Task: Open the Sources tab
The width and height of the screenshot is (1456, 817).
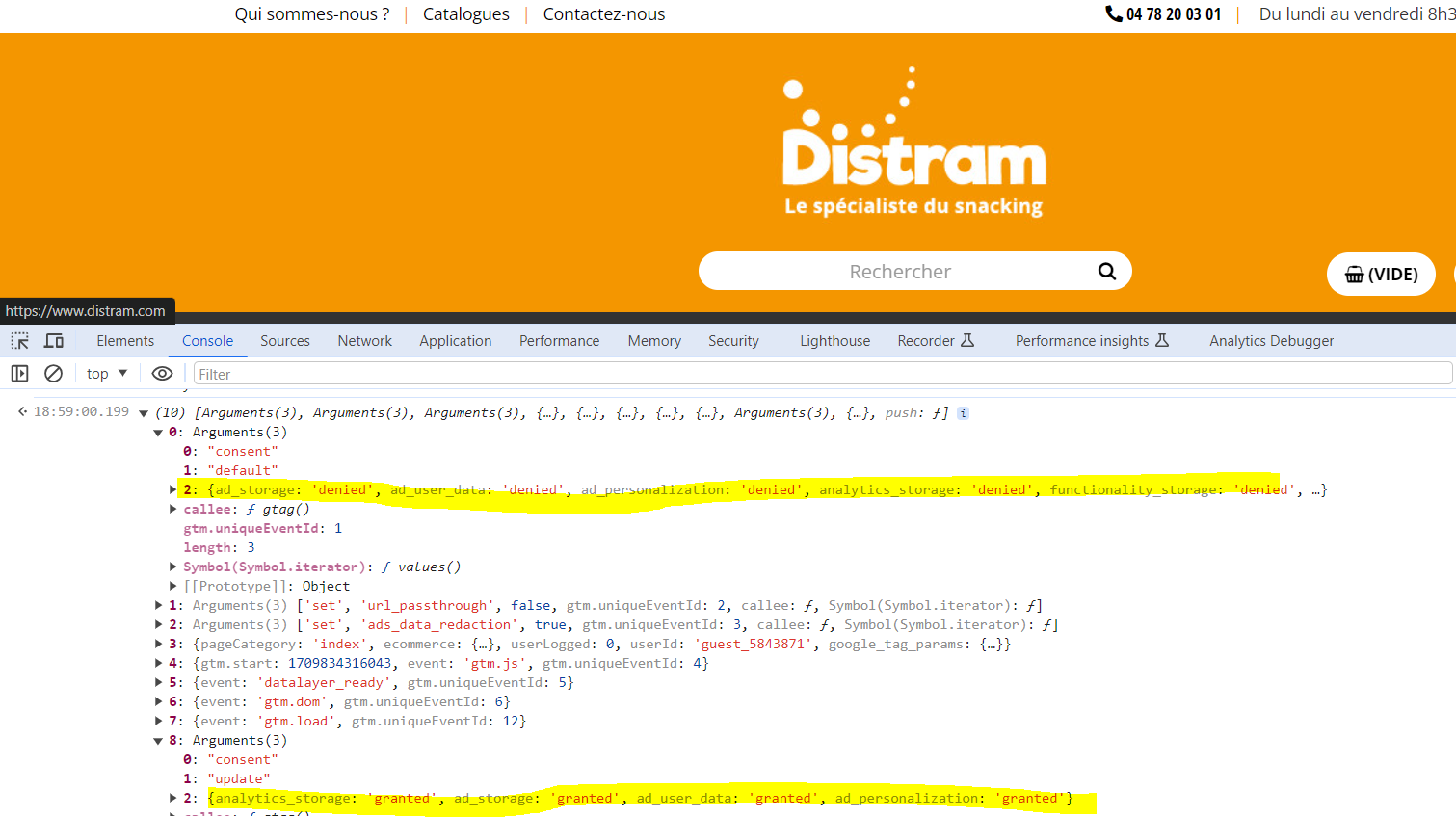Action: pos(285,341)
